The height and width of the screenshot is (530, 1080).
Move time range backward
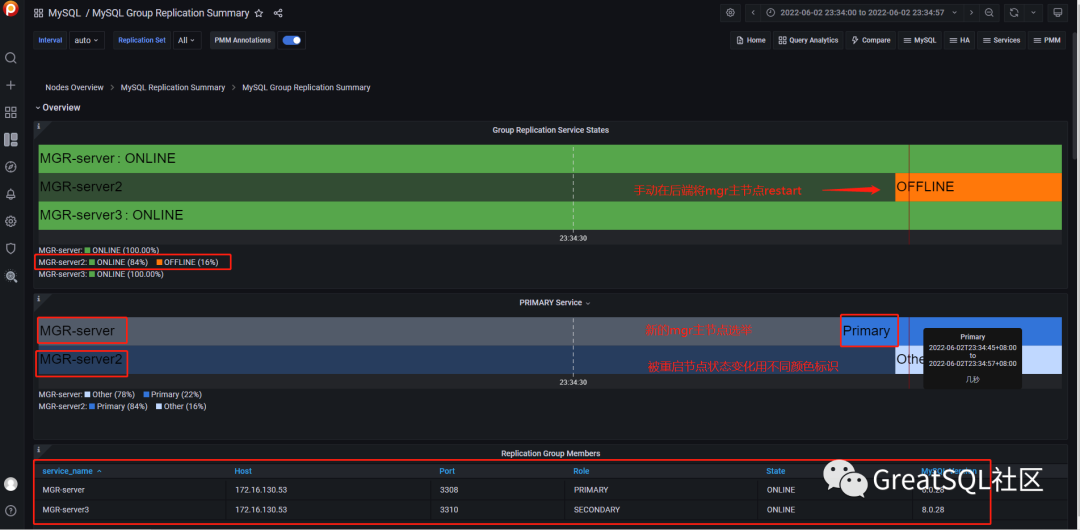tap(753, 12)
